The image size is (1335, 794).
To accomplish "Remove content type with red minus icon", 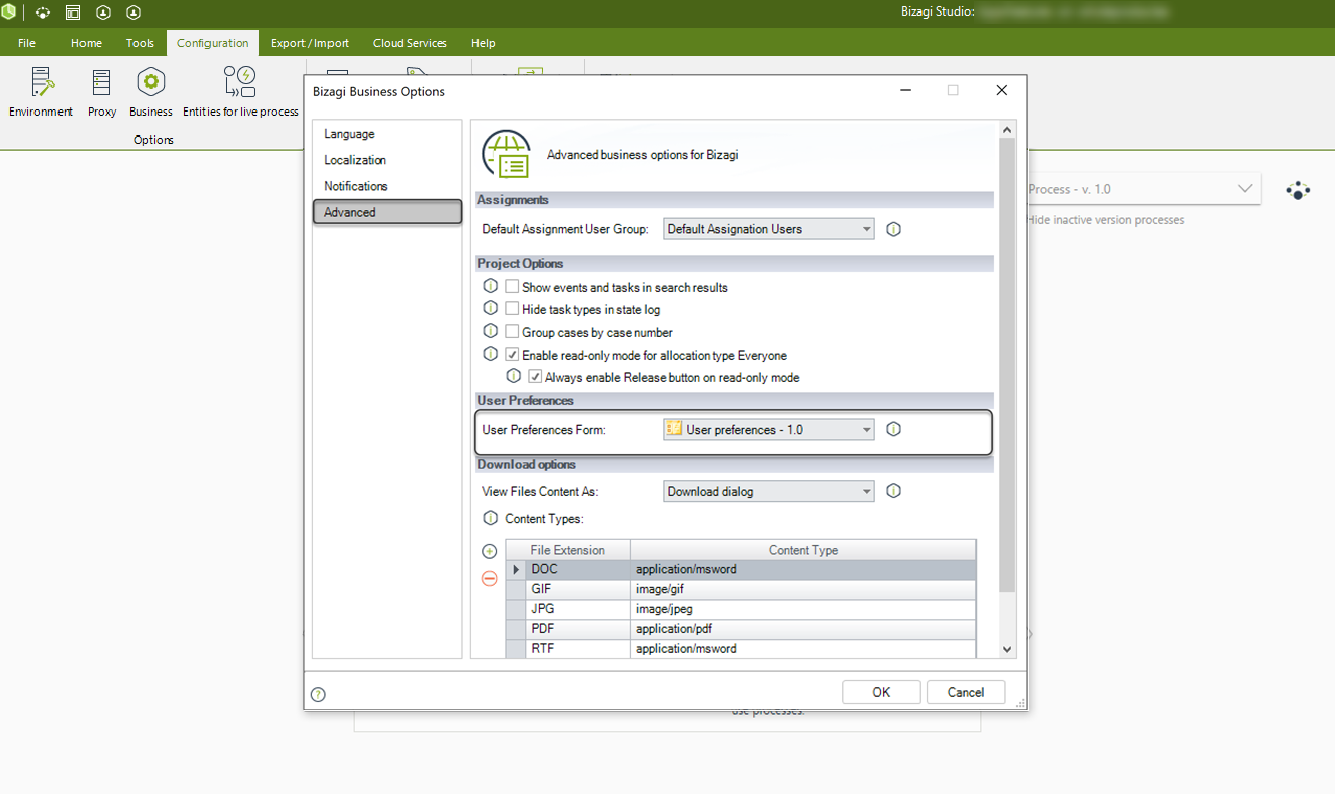I will pyautogui.click(x=490, y=578).
